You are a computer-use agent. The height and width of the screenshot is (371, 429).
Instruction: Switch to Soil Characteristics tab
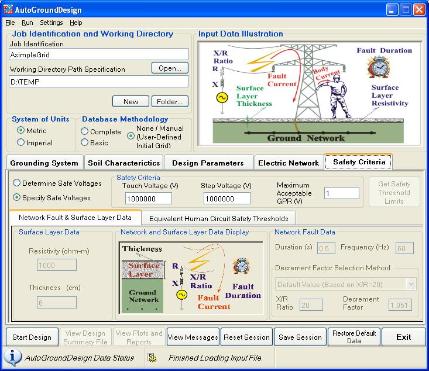pyautogui.click(x=124, y=163)
